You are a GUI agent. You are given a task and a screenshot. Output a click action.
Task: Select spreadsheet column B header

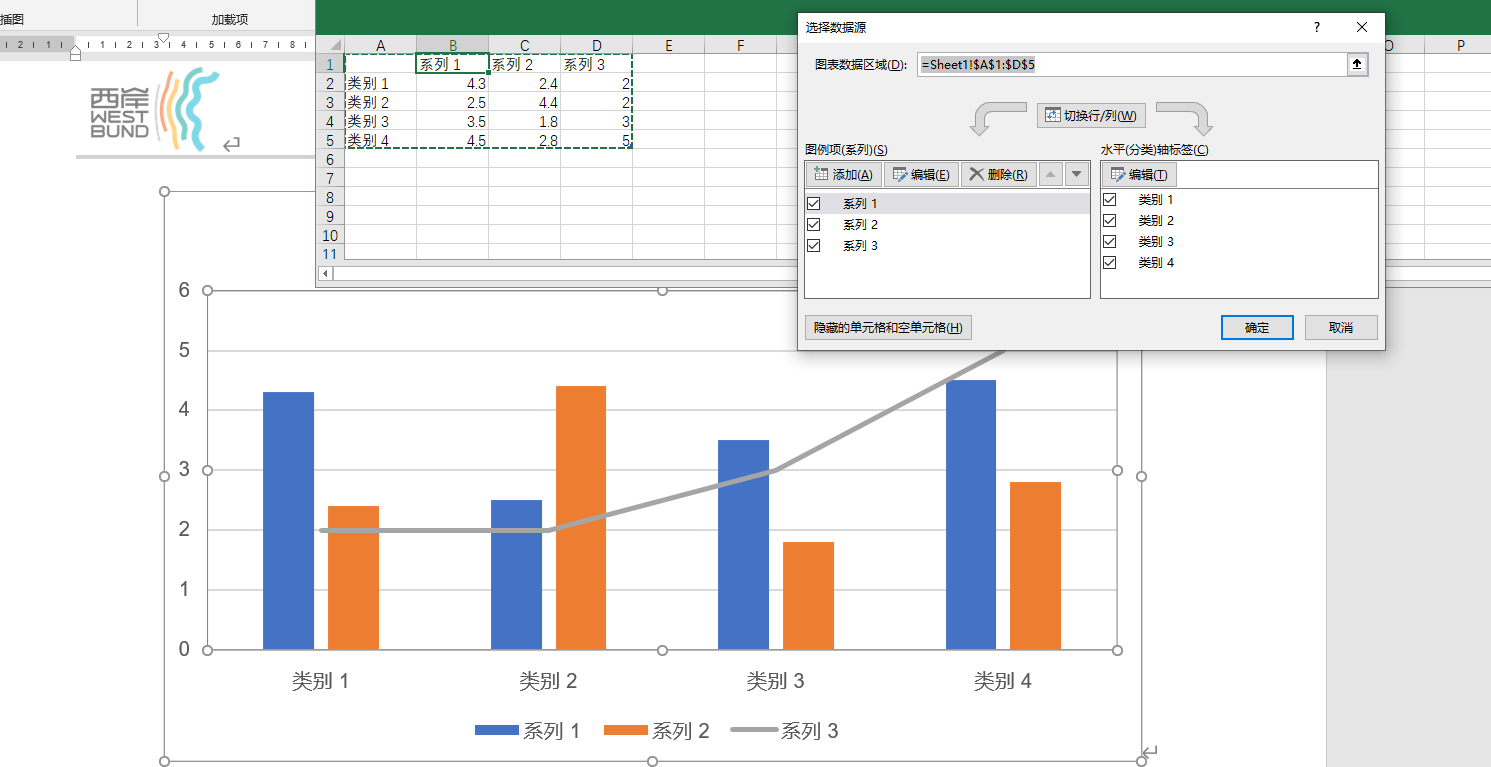(x=452, y=46)
